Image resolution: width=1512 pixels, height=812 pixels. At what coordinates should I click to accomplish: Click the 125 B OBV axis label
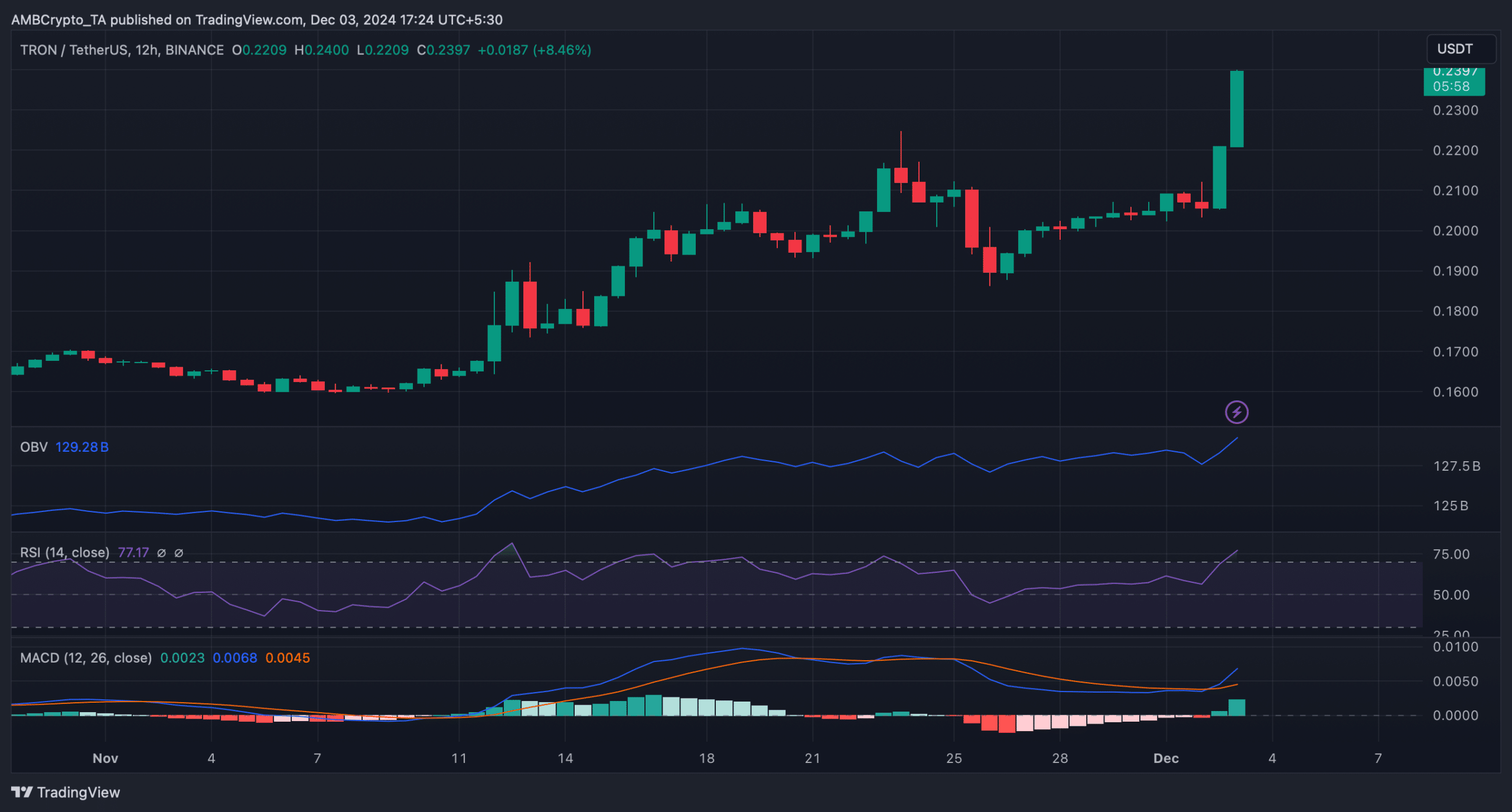click(1451, 506)
